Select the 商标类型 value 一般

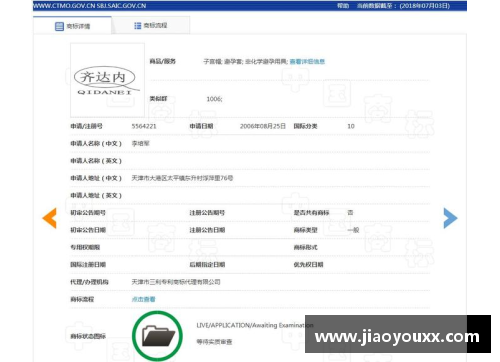[x=353, y=230]
